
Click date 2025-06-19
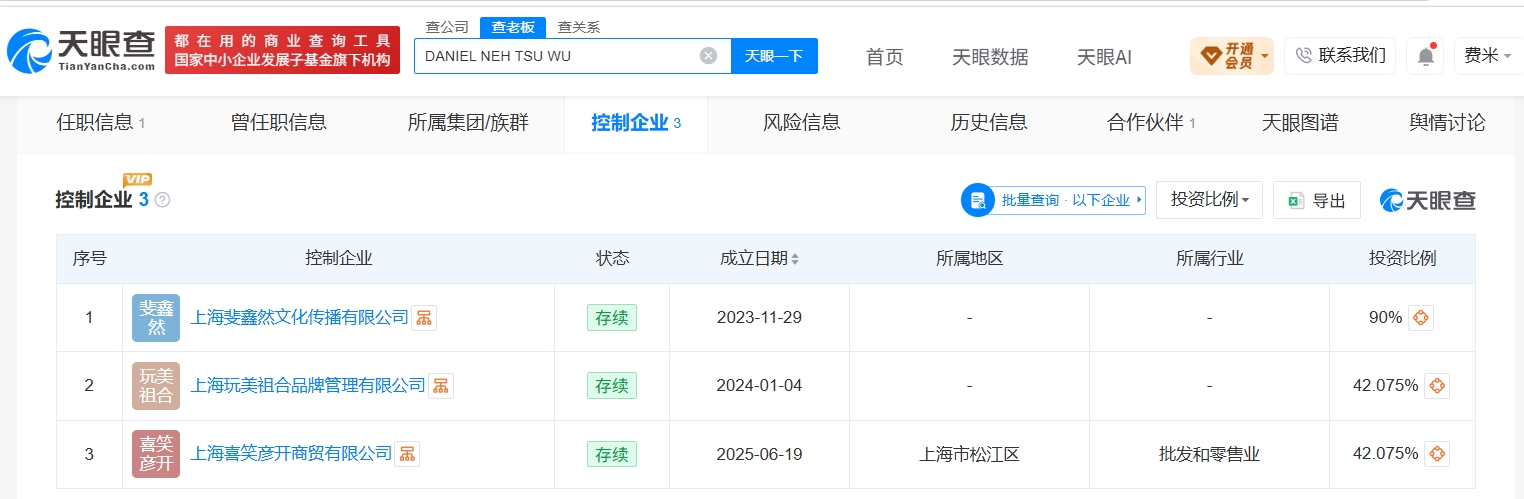(759, 454)
